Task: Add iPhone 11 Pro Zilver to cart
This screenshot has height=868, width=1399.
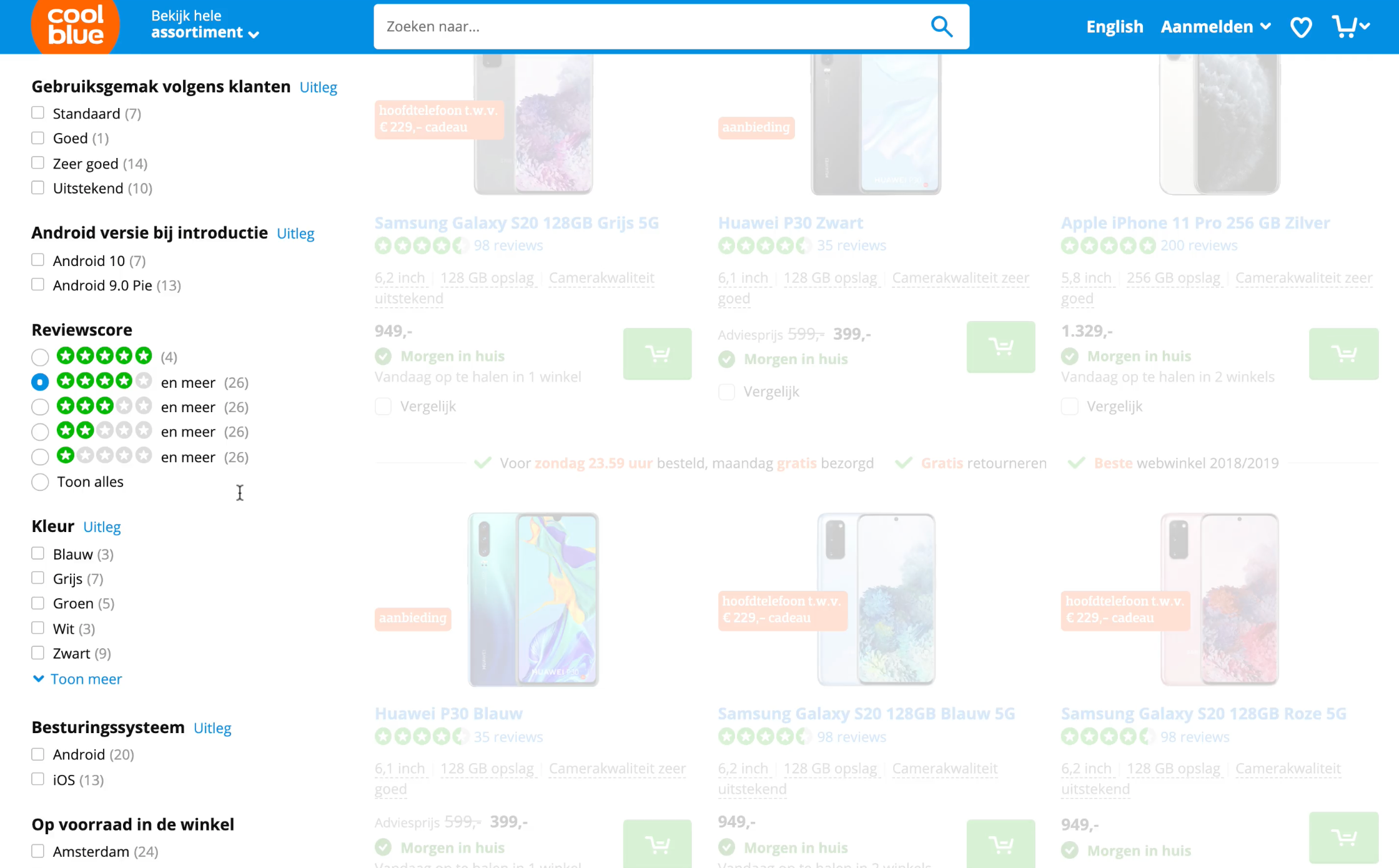Action: click(x=1343, y=354)
